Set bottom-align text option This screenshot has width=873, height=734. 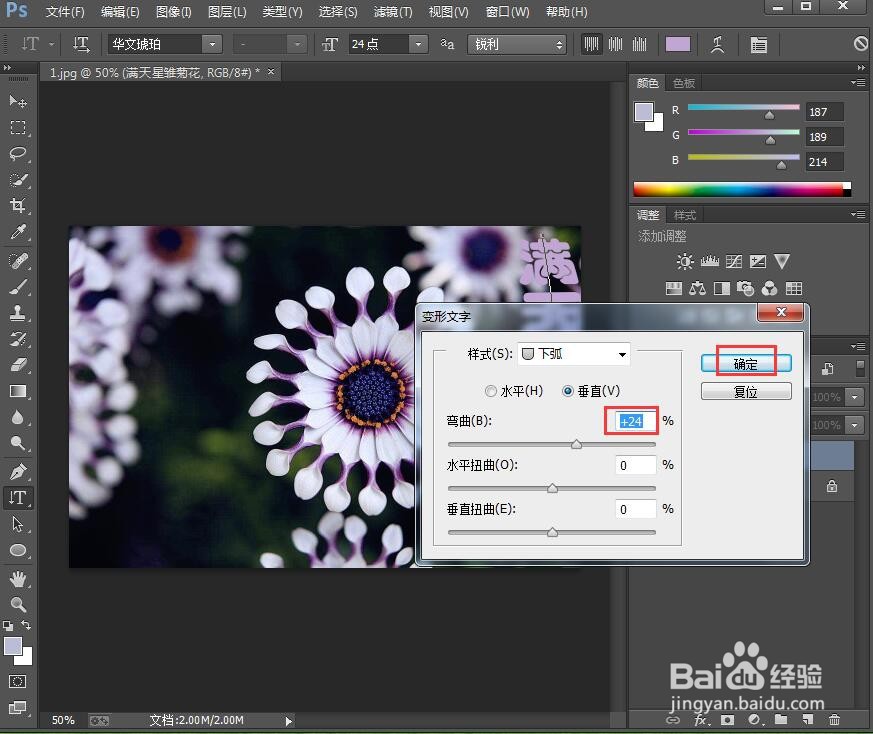pyautogui.click(x=640, y=44)
